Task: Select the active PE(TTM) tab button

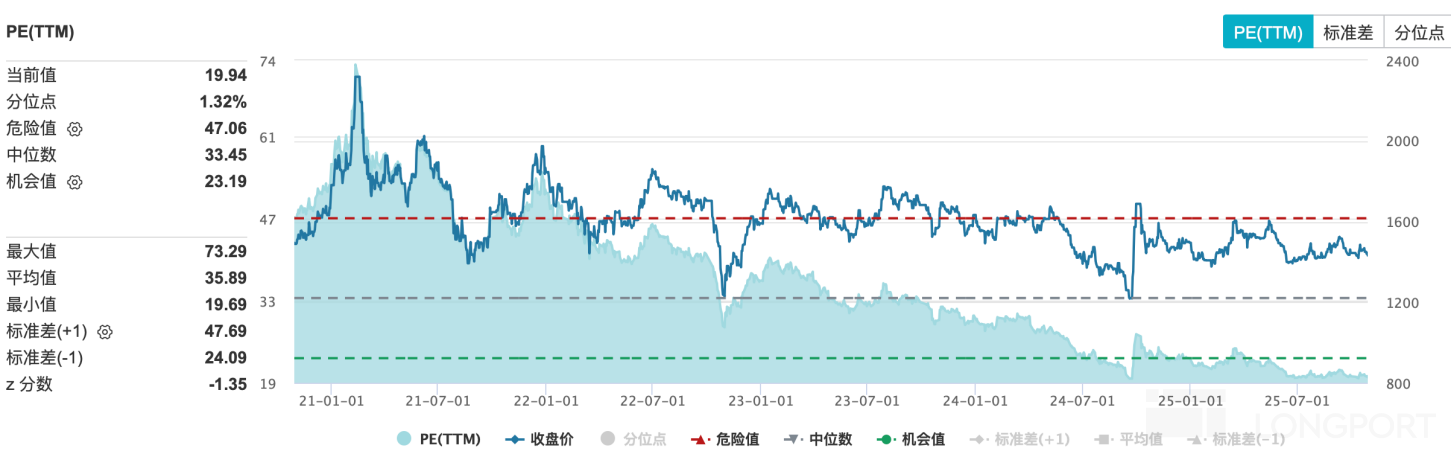Action: tap(1267, 32)
